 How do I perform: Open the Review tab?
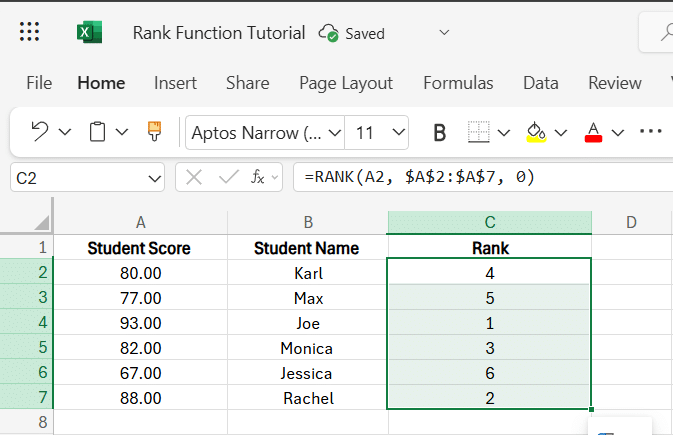click(615, 83)
